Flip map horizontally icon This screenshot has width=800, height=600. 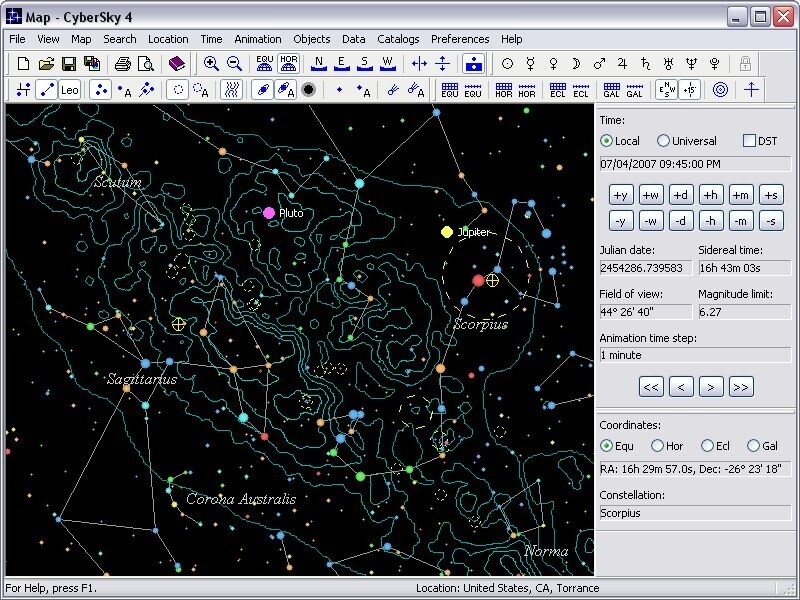419,64
